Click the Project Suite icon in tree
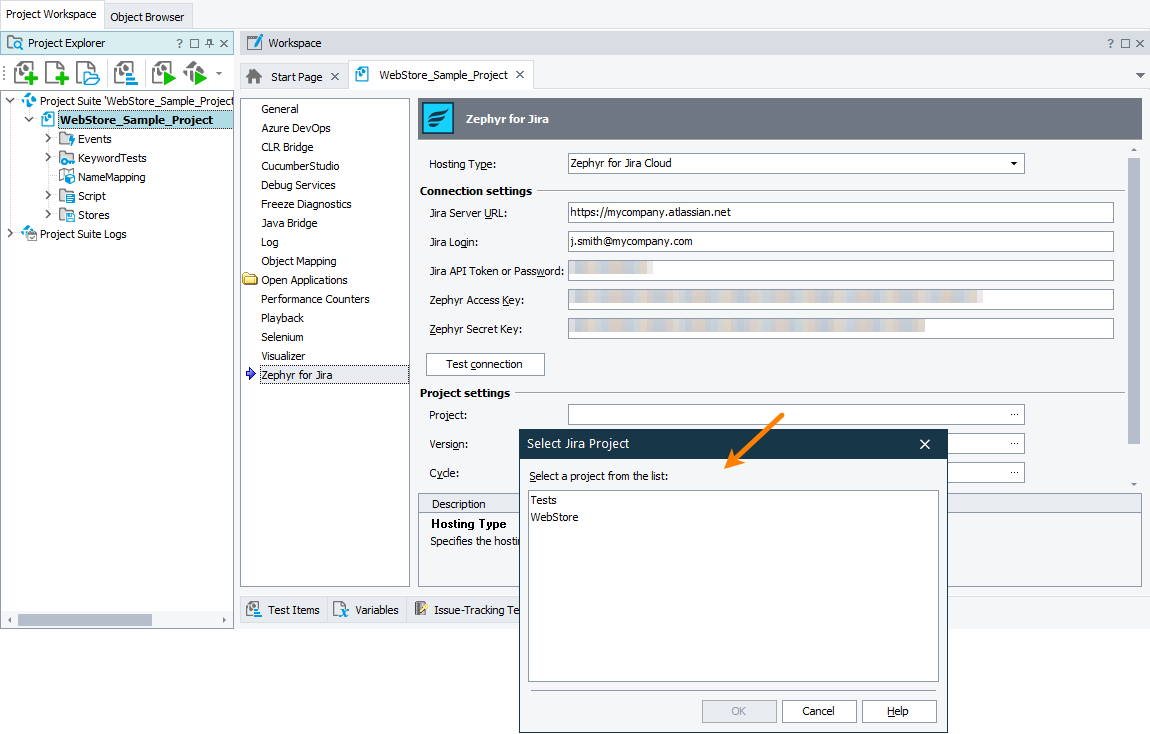The image size is (1150, 734). tap(29, 100)
